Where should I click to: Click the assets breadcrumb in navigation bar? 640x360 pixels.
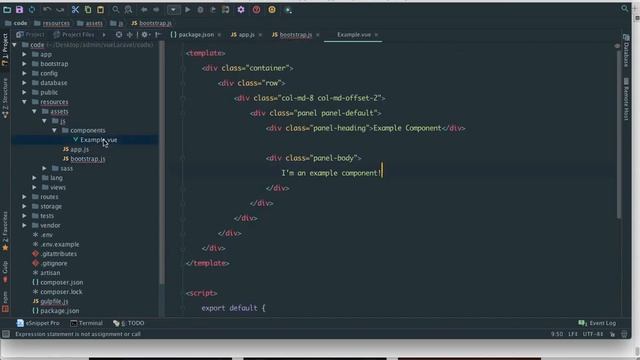tap(90, 23)
